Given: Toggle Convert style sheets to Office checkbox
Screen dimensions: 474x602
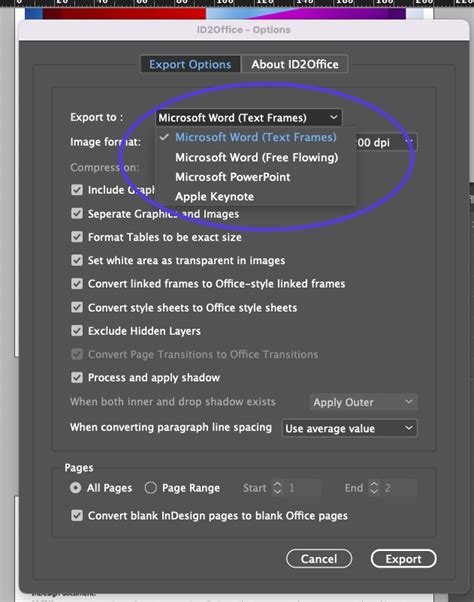Looking at the screenshot, I should coord(77,307).
